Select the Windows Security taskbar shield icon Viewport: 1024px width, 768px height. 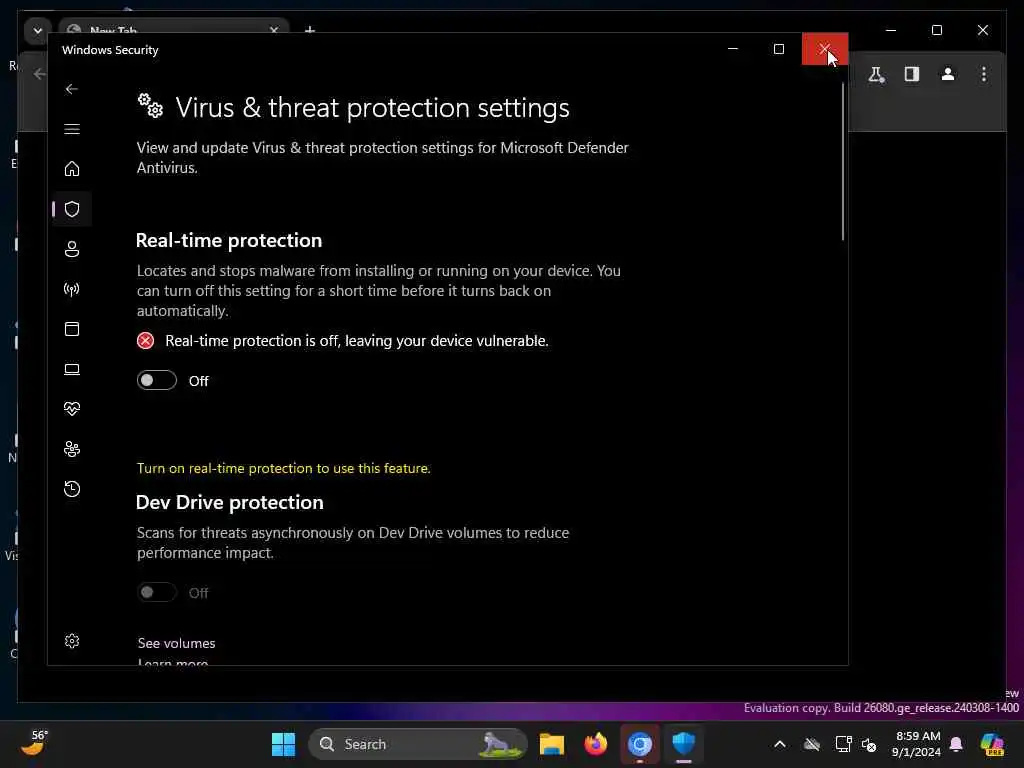683,744
